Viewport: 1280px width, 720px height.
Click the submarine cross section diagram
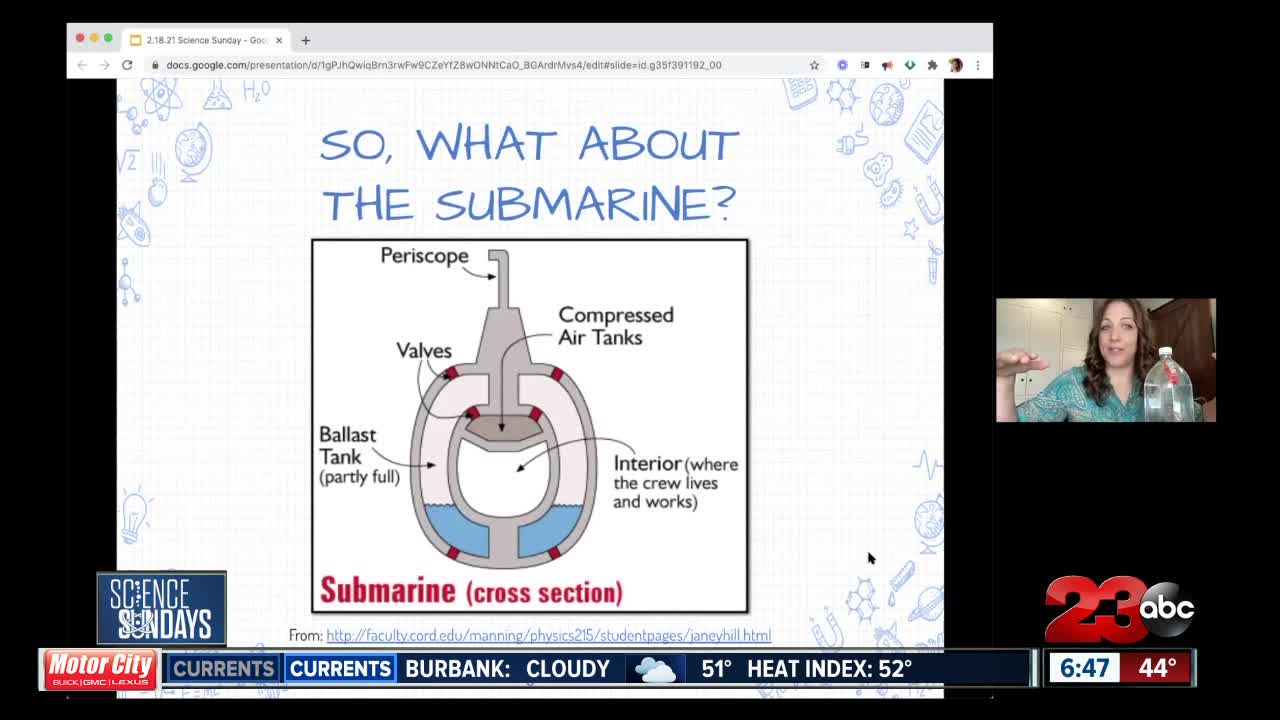pos(529,425)
